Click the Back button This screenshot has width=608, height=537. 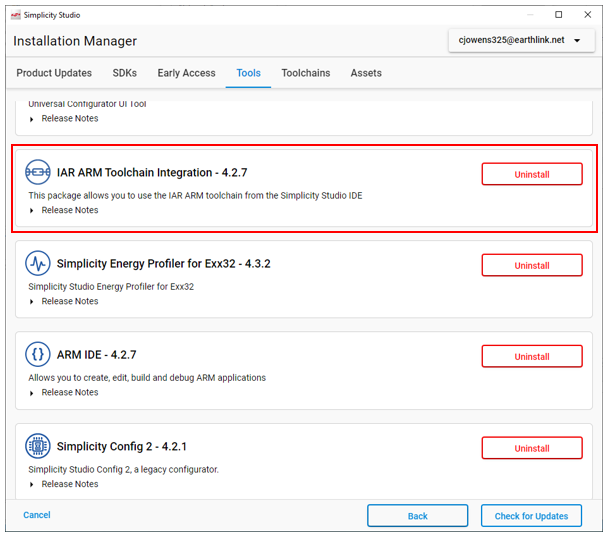pyautogui.click(x=418, y=516)
